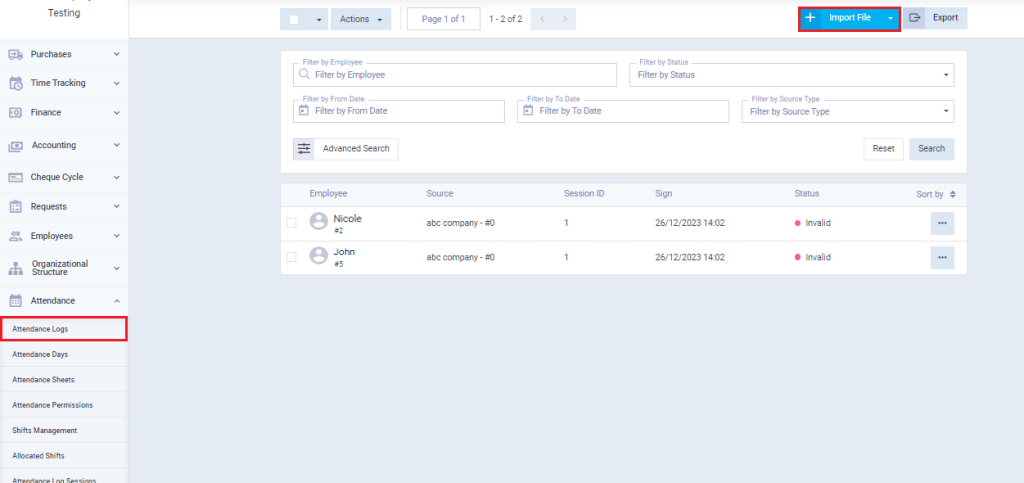Click the Page 1 of 1 box

[x=443, y=19]
